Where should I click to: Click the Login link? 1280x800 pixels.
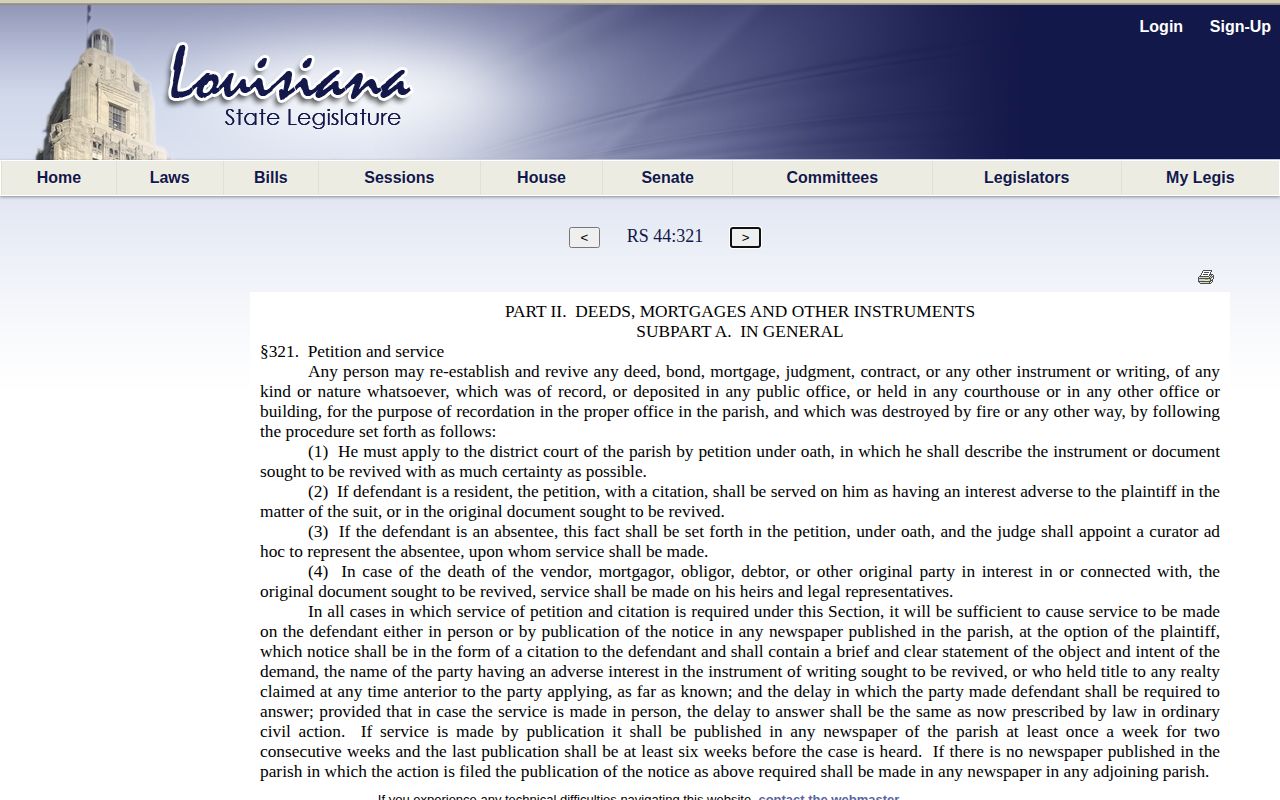coord(1161,27)
